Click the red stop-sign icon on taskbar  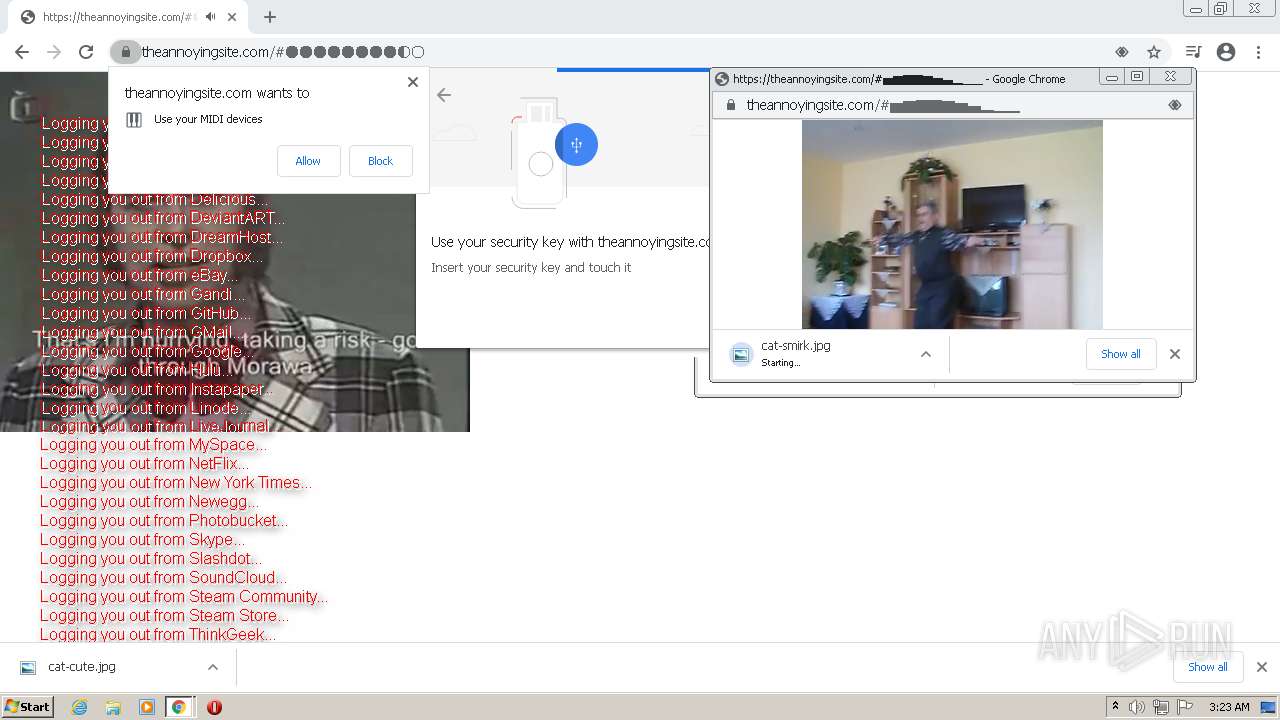tap(214, 707)
